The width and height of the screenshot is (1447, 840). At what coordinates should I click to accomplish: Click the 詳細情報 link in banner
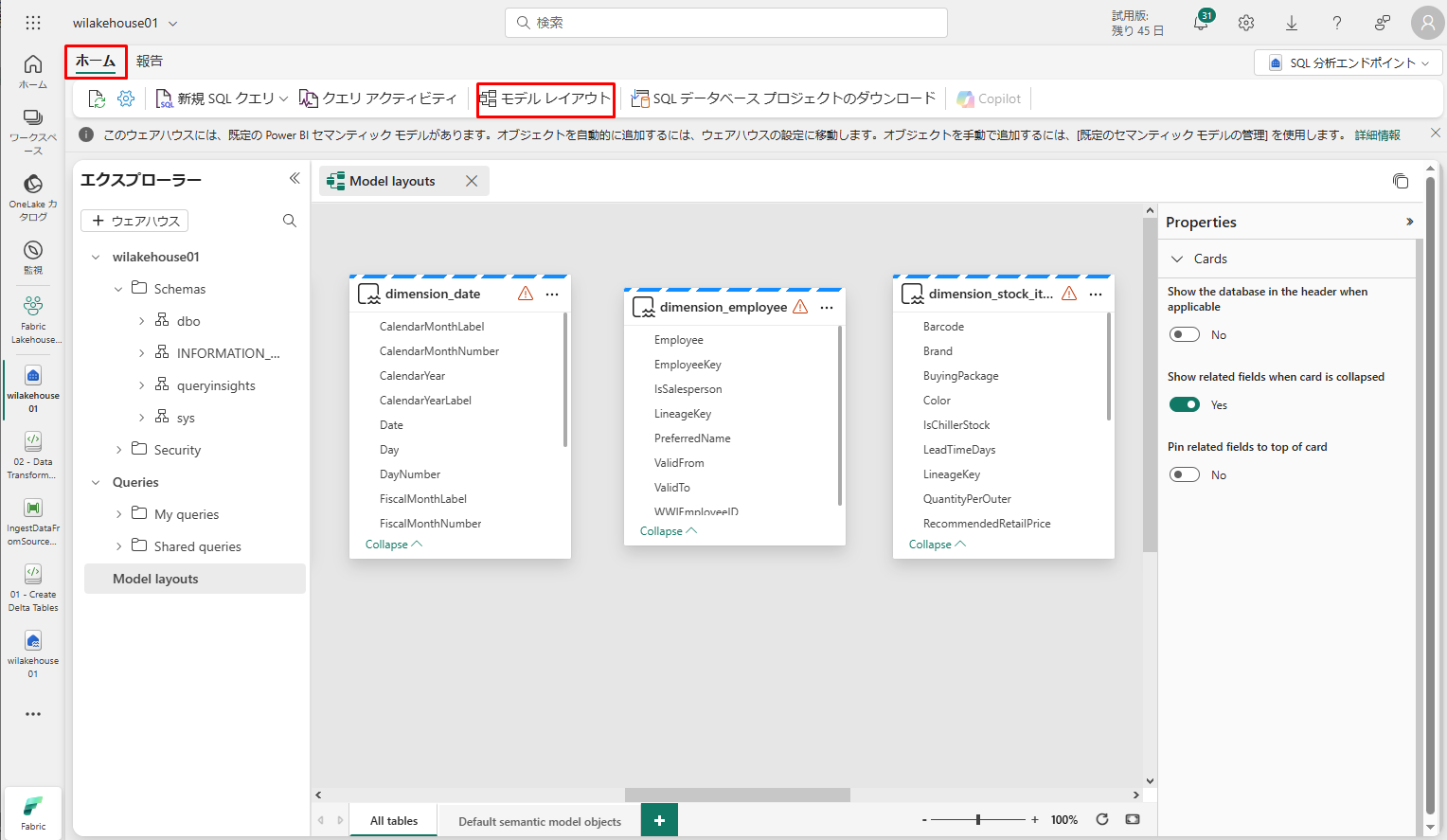[1377, 134]
